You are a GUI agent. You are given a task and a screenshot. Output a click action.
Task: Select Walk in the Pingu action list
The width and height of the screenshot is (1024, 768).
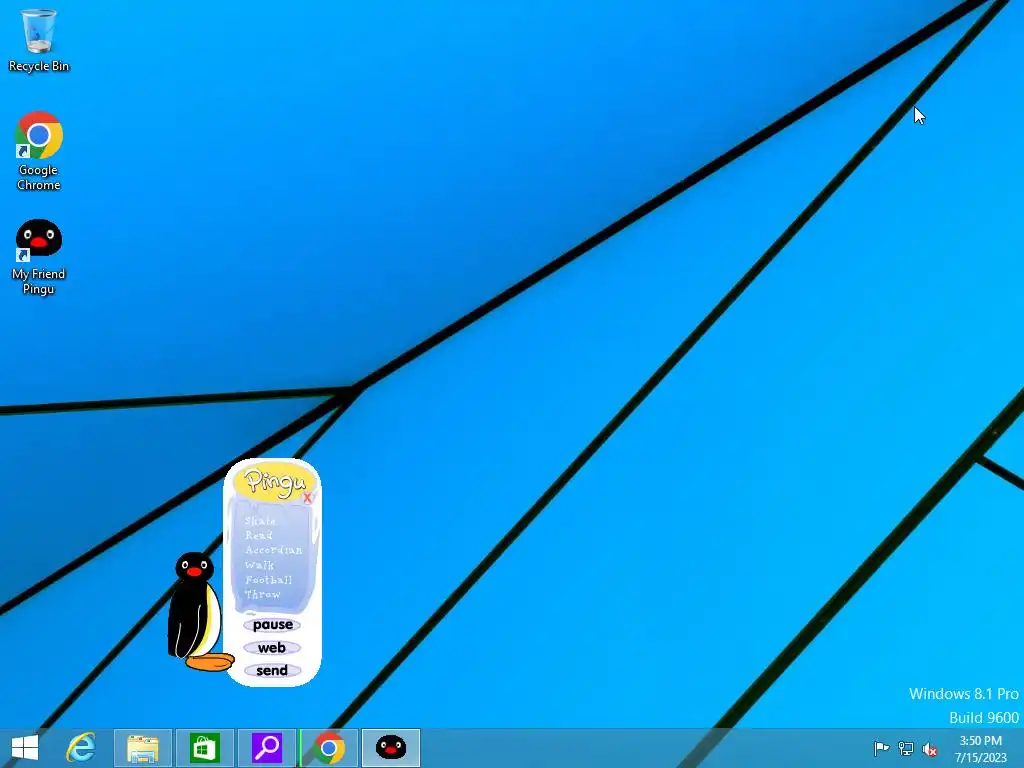tap(259, 565)
